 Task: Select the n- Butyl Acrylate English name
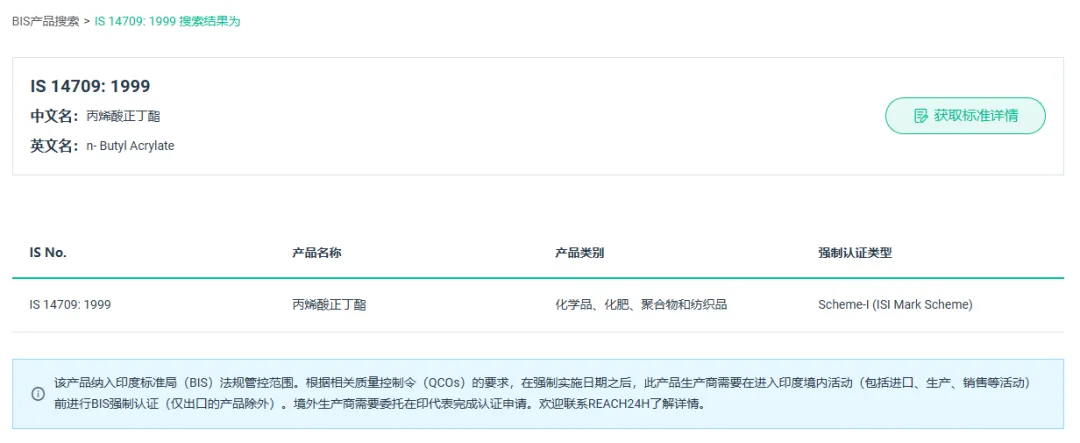(130, 146)
